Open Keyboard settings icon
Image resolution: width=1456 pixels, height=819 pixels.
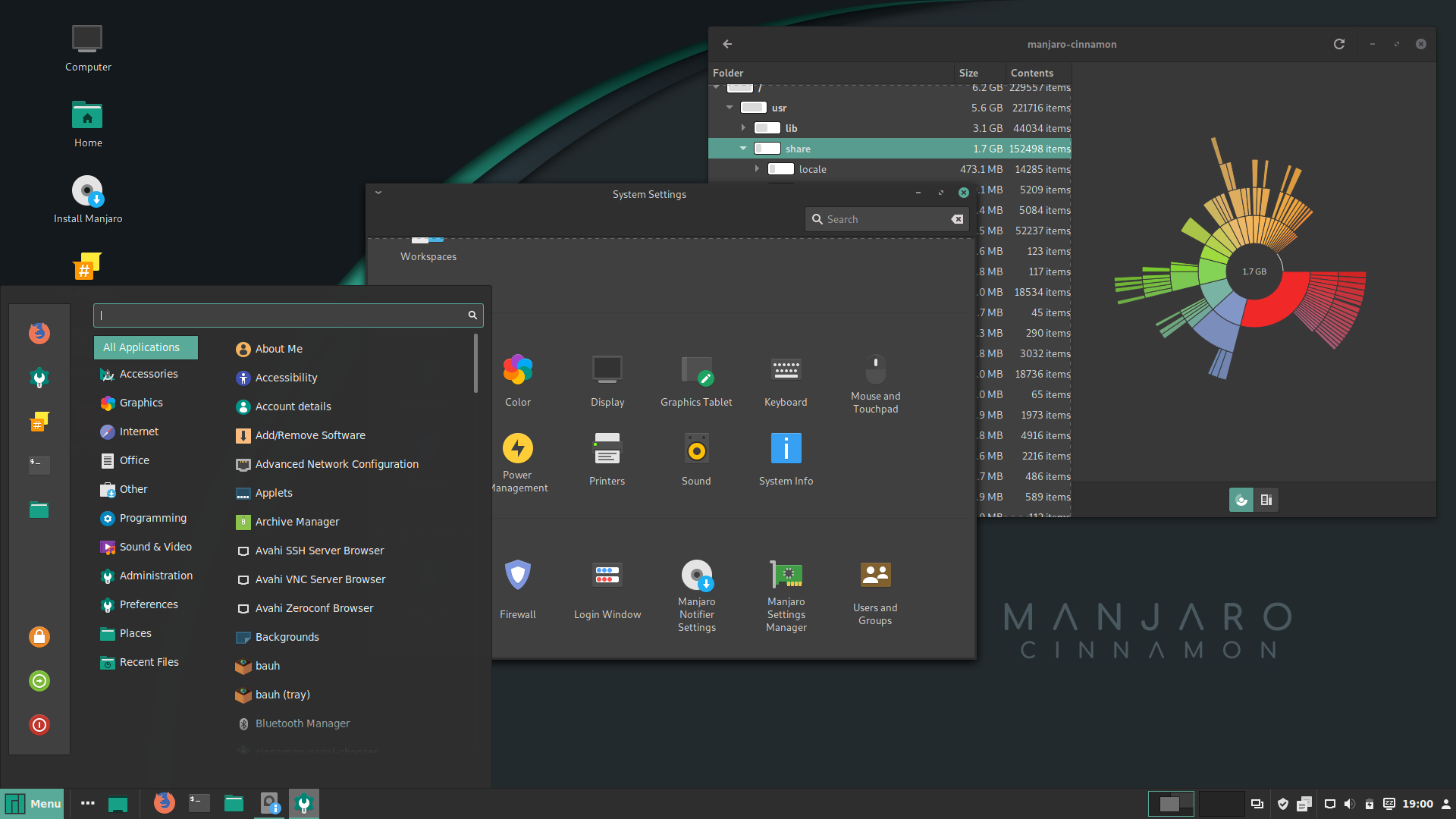[x=786, y=371]
